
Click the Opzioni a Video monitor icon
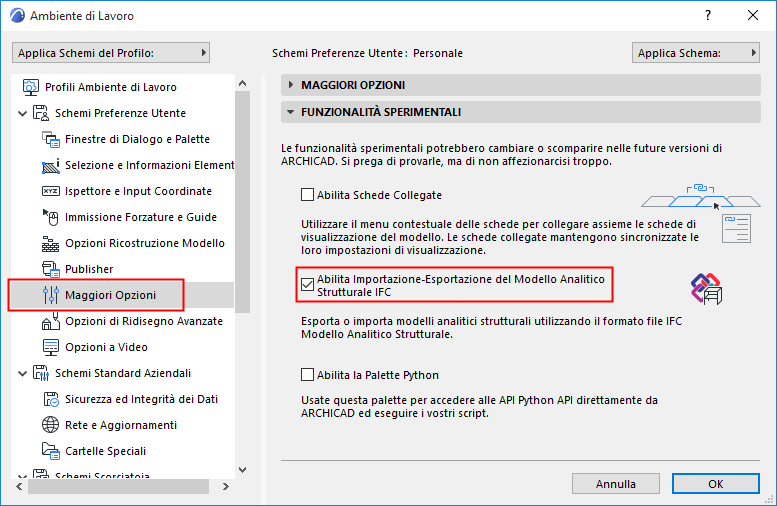point(51,347)
